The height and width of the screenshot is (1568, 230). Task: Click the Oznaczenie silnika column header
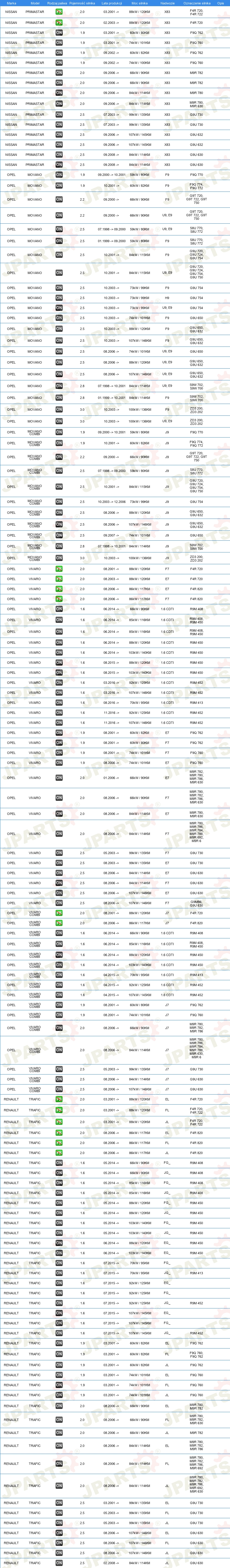197,3
